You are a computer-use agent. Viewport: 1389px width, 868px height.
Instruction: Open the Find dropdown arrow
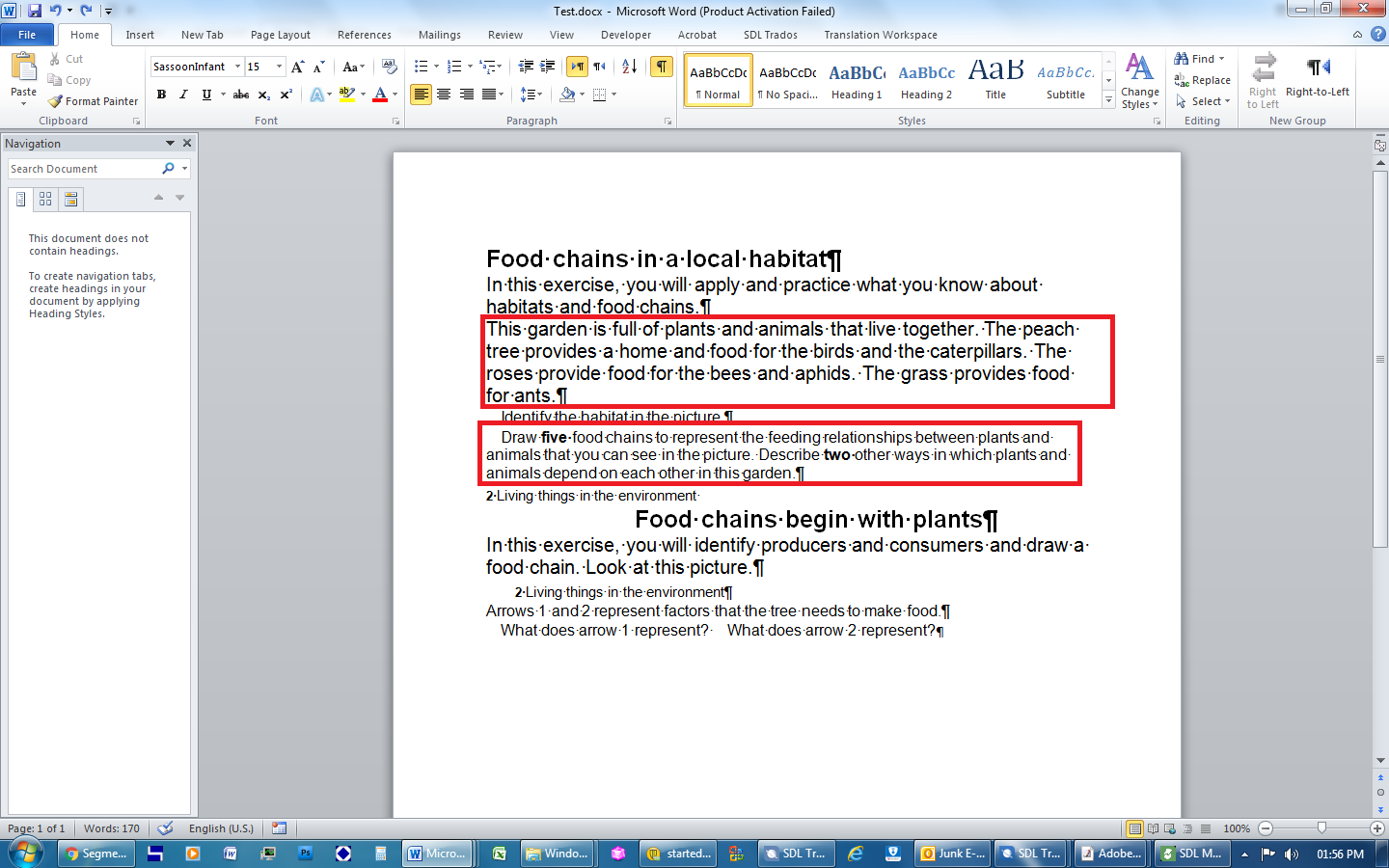[x=1222, y=59]
